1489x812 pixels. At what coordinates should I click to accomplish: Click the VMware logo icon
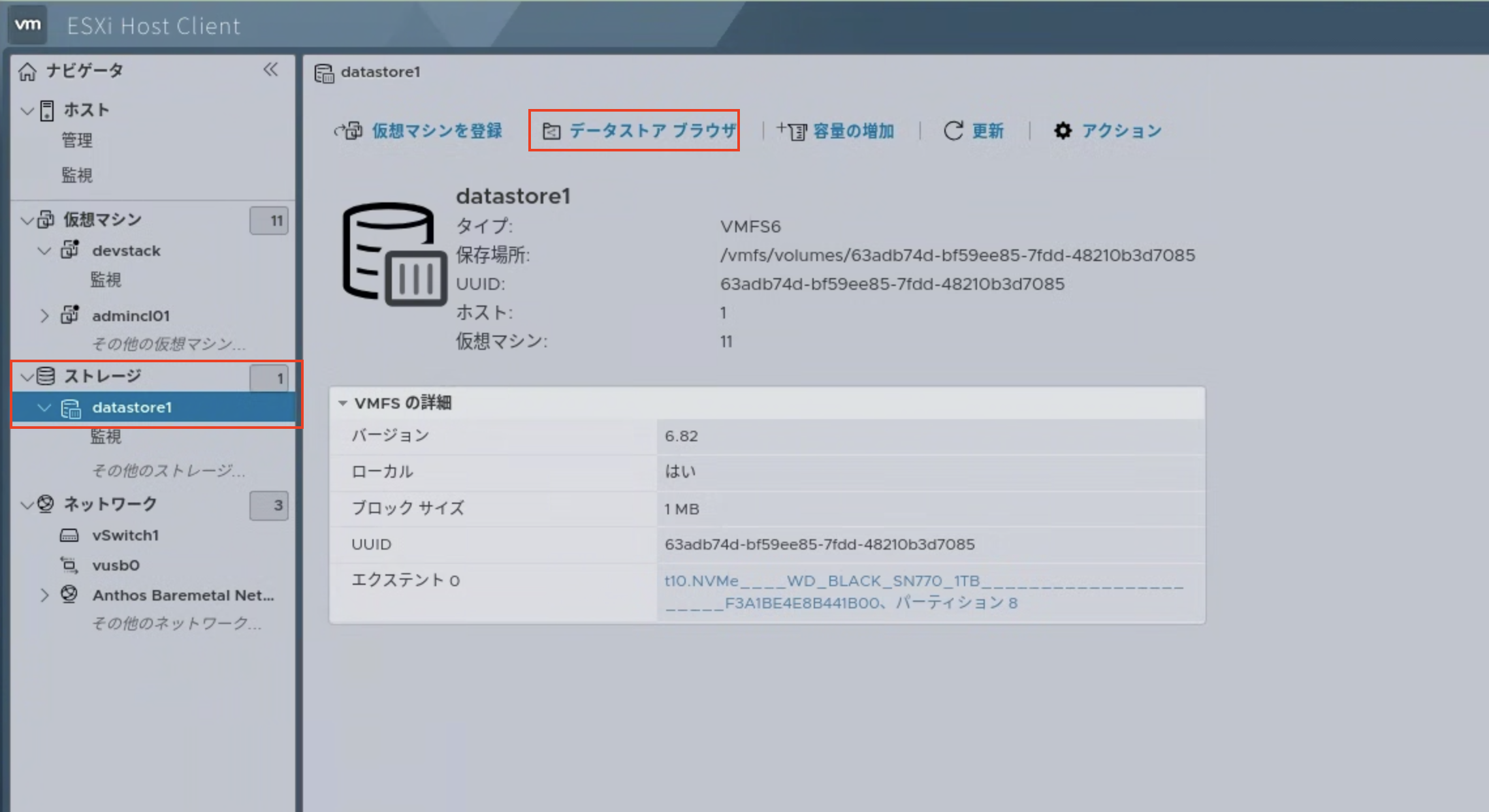click(x=27, y=24)
